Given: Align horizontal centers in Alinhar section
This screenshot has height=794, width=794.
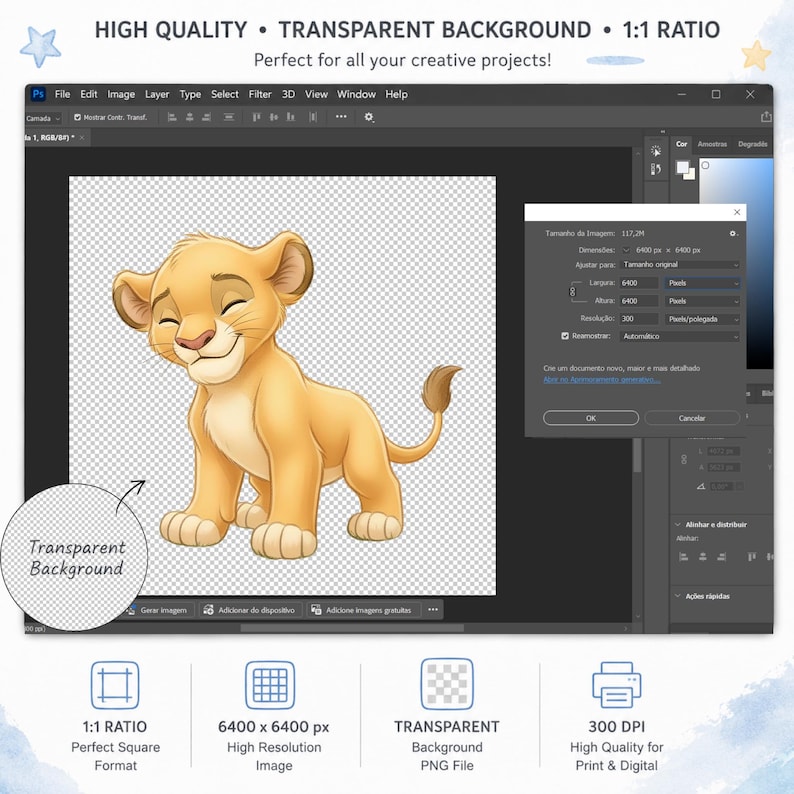Looking at the screenshot, I should click(702, 557).
